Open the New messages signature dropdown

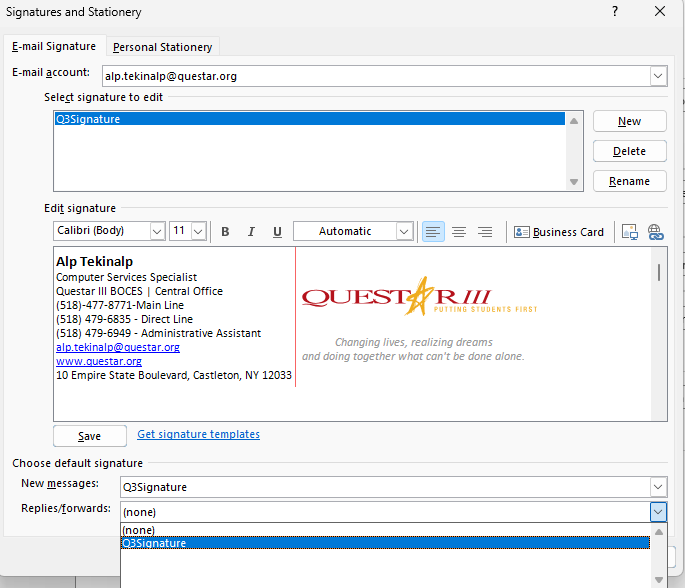click(x=658, y=487)
